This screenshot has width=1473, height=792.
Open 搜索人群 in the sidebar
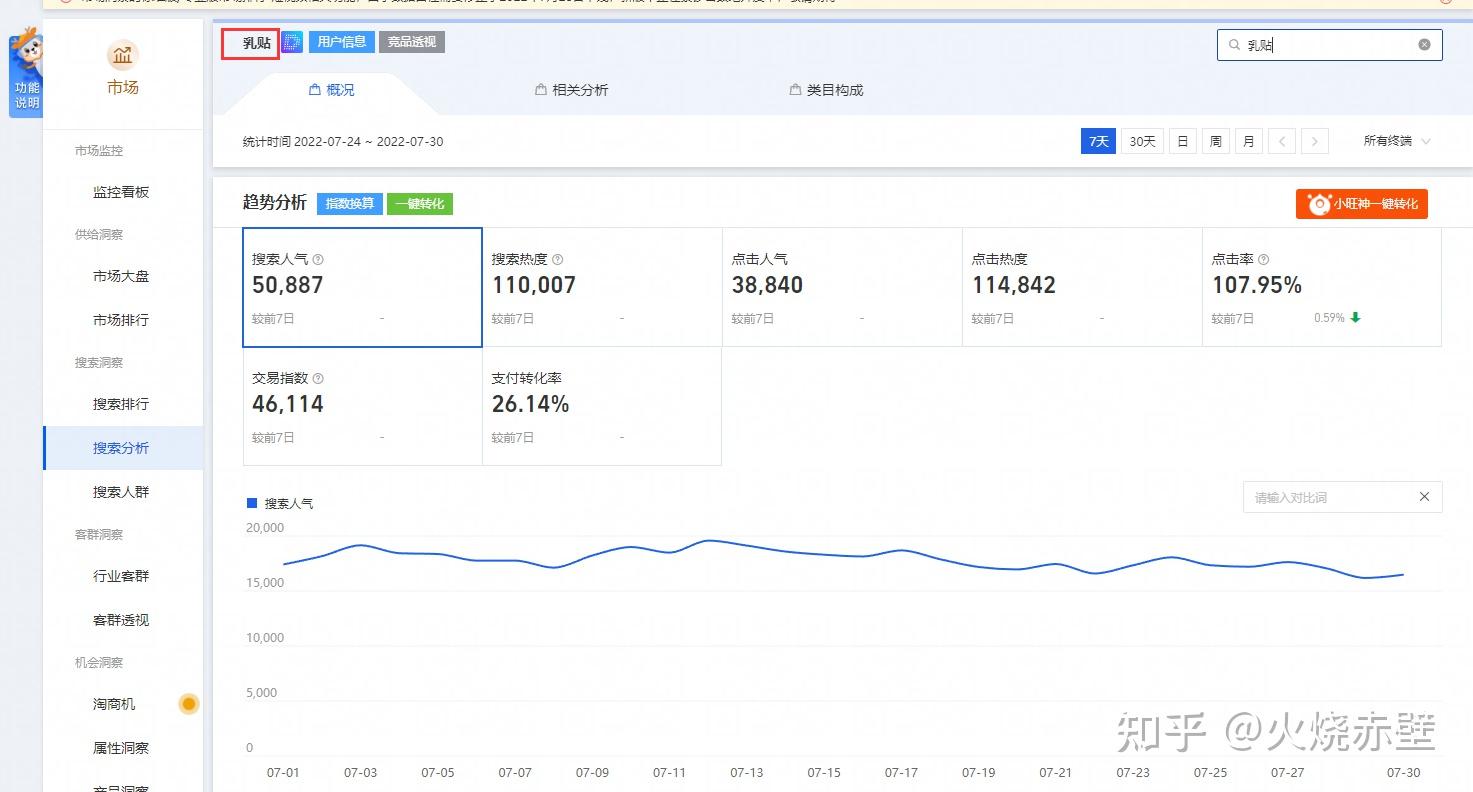coord(121,492)
